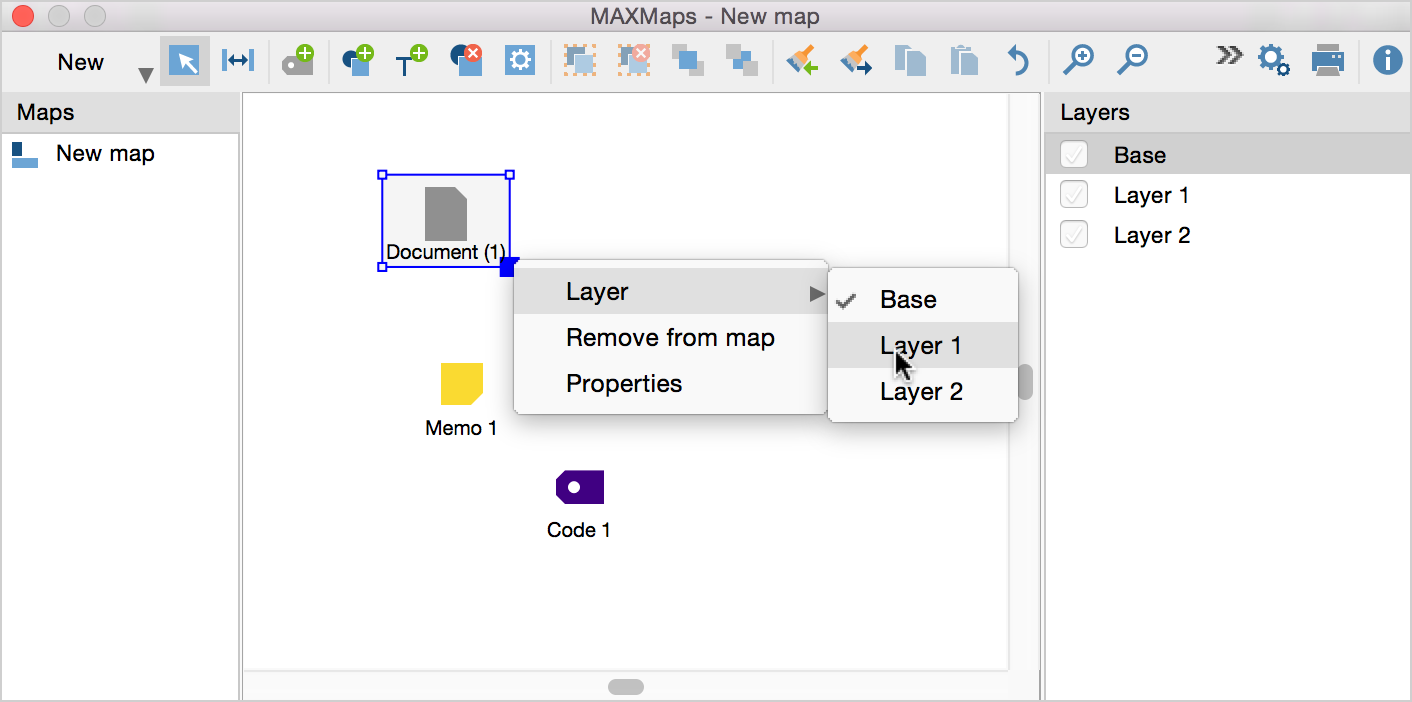This screenshot has width=1412, height=702.
Task: Click the undo arrow icon
Action: click(x=1018, y=61)
